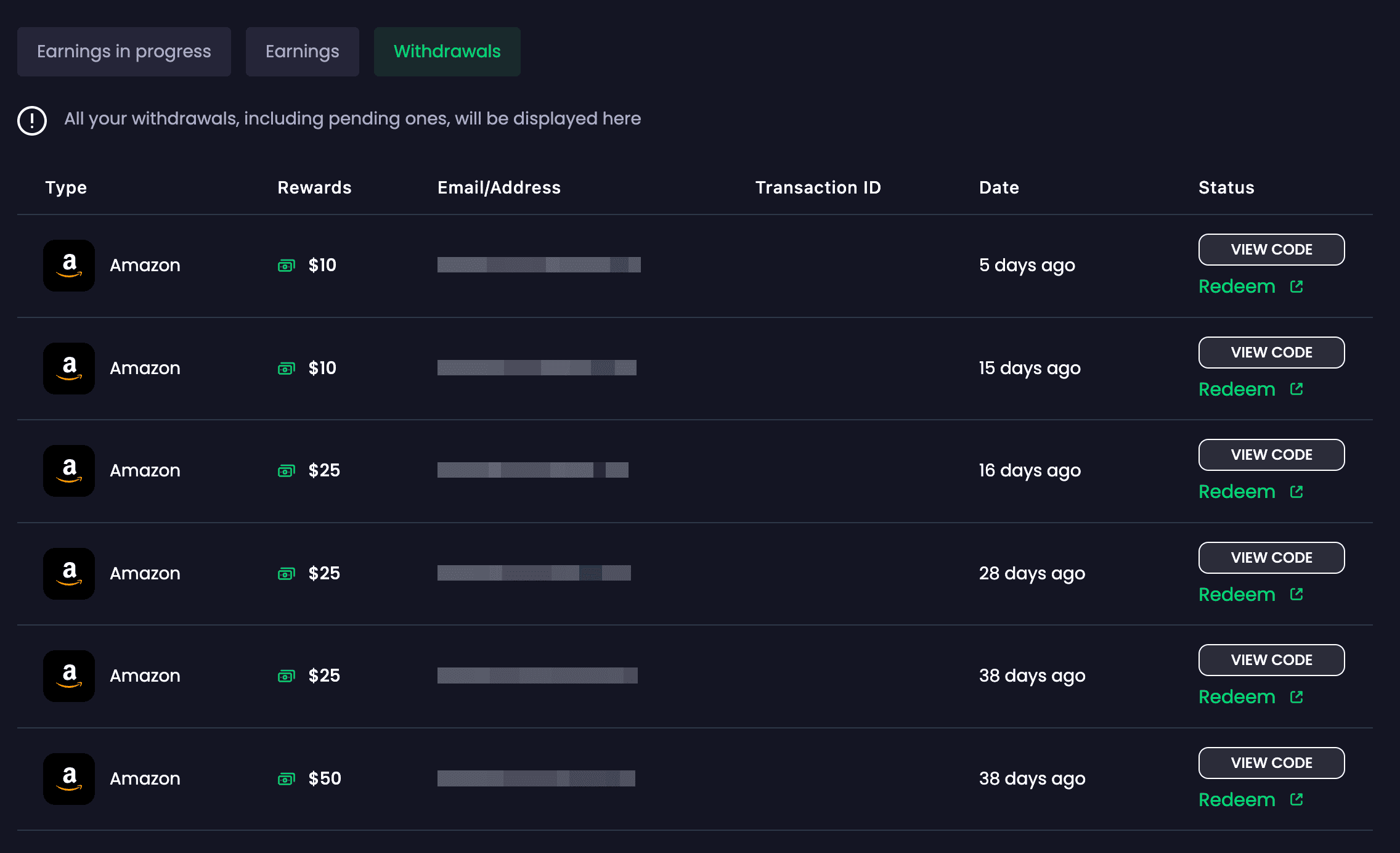This screenshot has height=853, width=1400.
Task: Click Redeem for the 15 days ago withdrawal
Action: 1237,390
